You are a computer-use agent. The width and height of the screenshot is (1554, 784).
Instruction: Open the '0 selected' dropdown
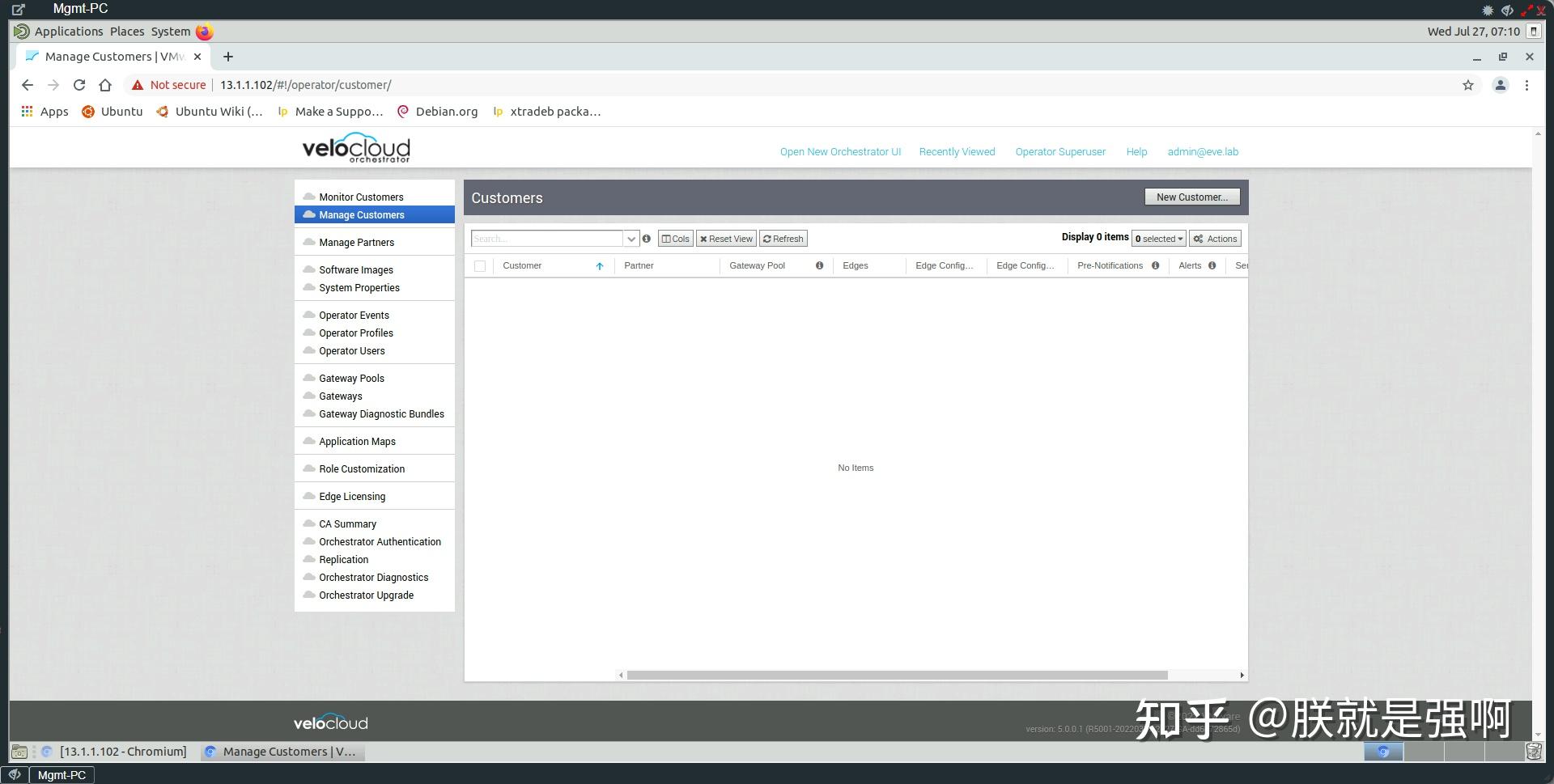[x=1158, y=238]
